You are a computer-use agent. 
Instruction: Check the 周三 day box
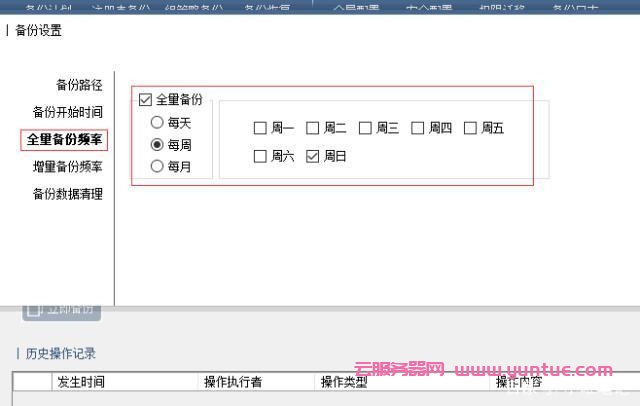click(x=365, y=128)
